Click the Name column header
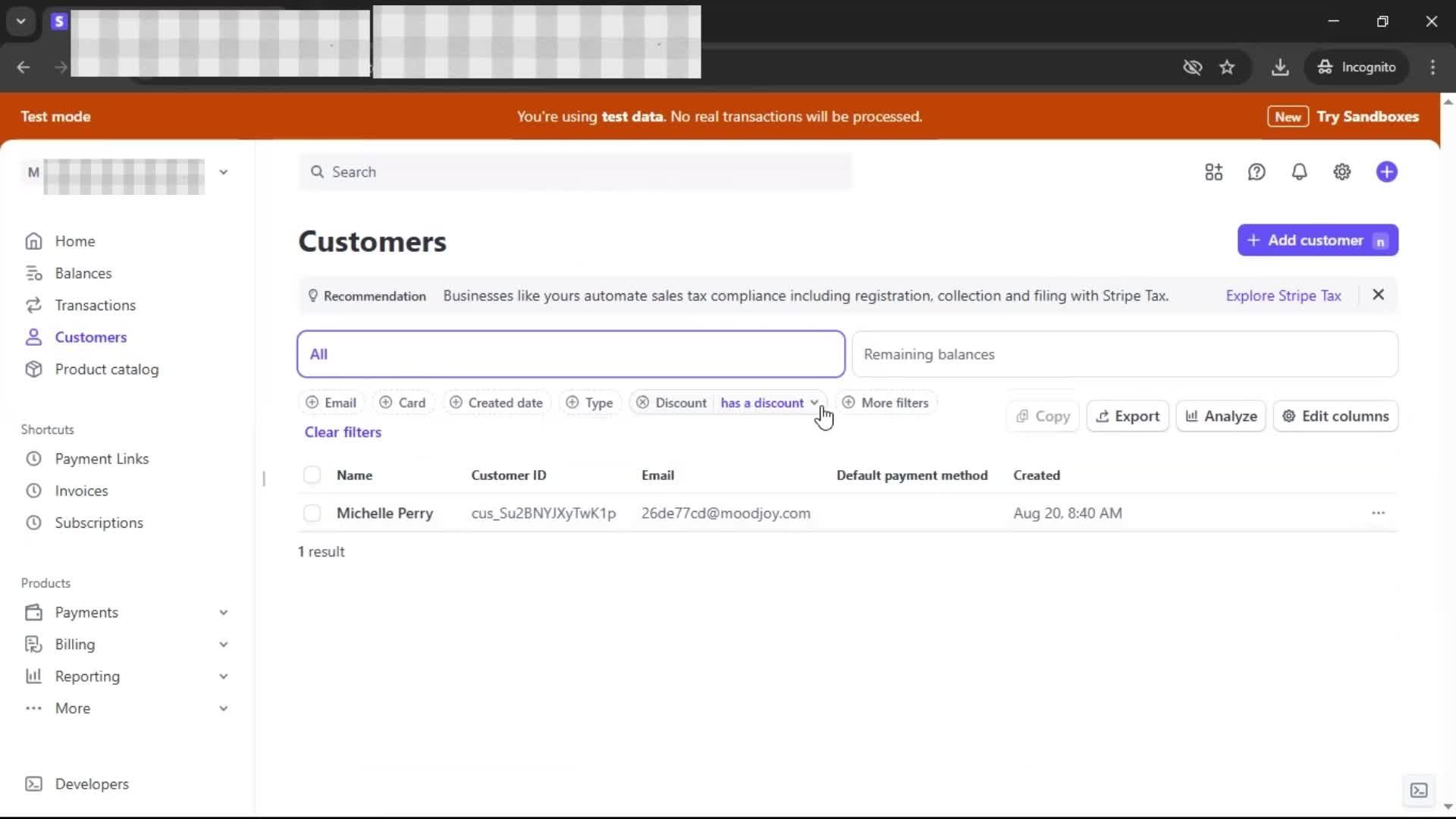 [x=354, y=475]
